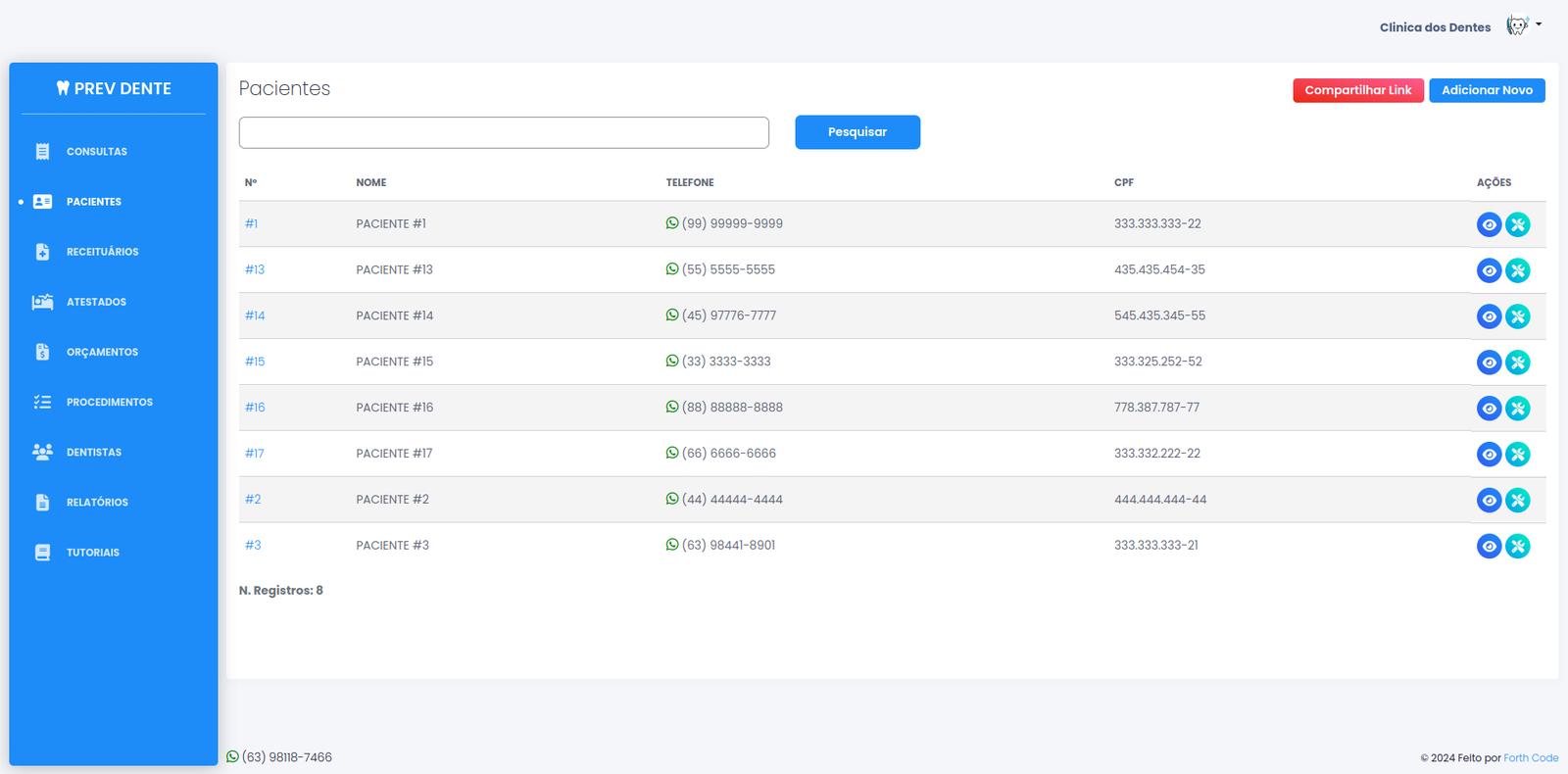Open the Consultas menu in sidebar
This screenshot has width=1568, height=774.
point(96,152)
